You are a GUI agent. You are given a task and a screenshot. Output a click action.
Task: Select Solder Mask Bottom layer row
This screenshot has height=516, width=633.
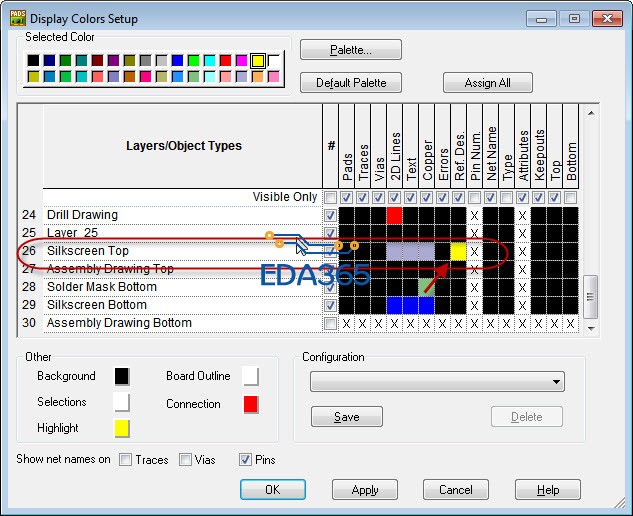coord(182,287)
